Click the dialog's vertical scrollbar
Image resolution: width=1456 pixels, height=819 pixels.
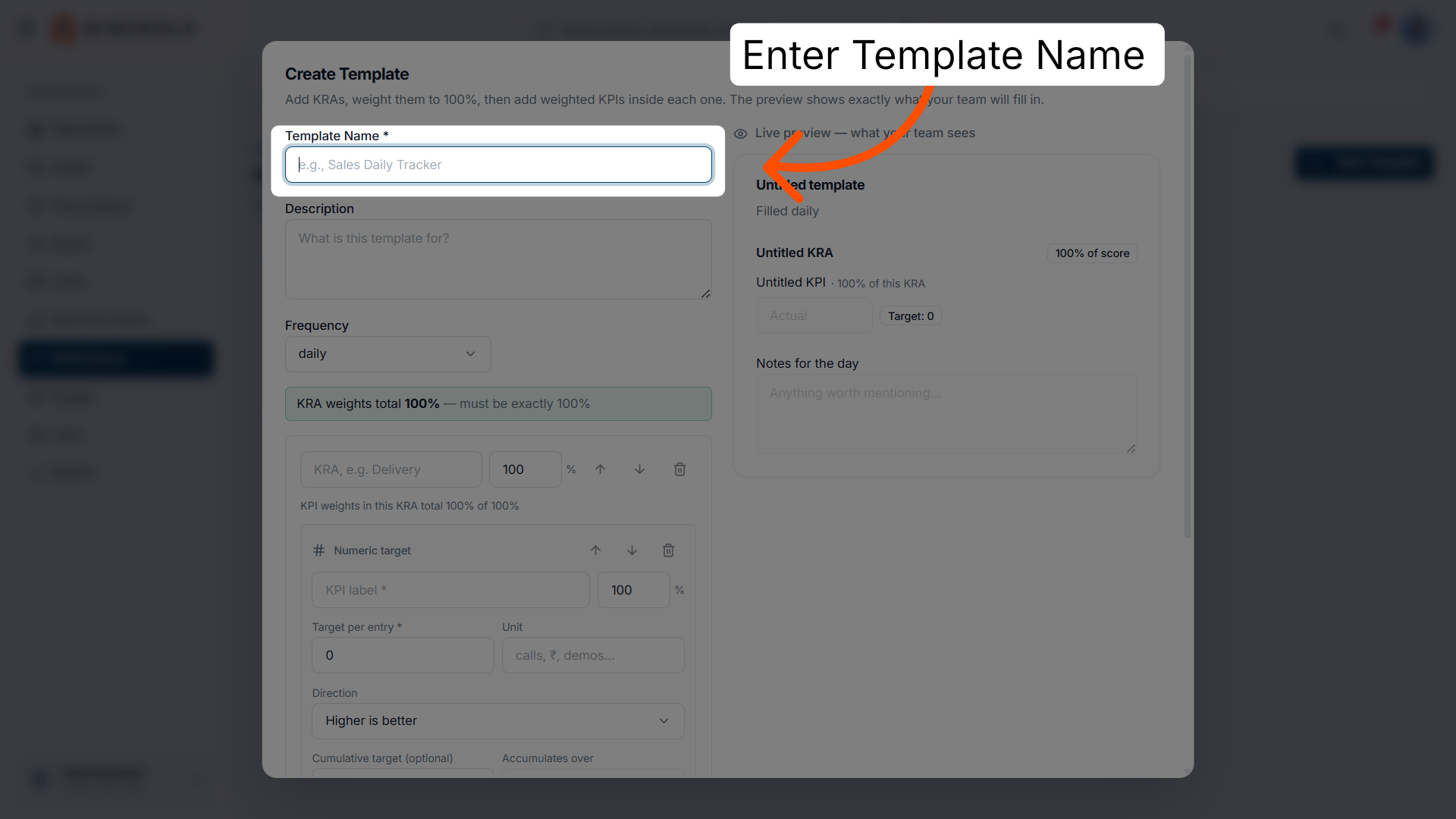(1188, 296)
